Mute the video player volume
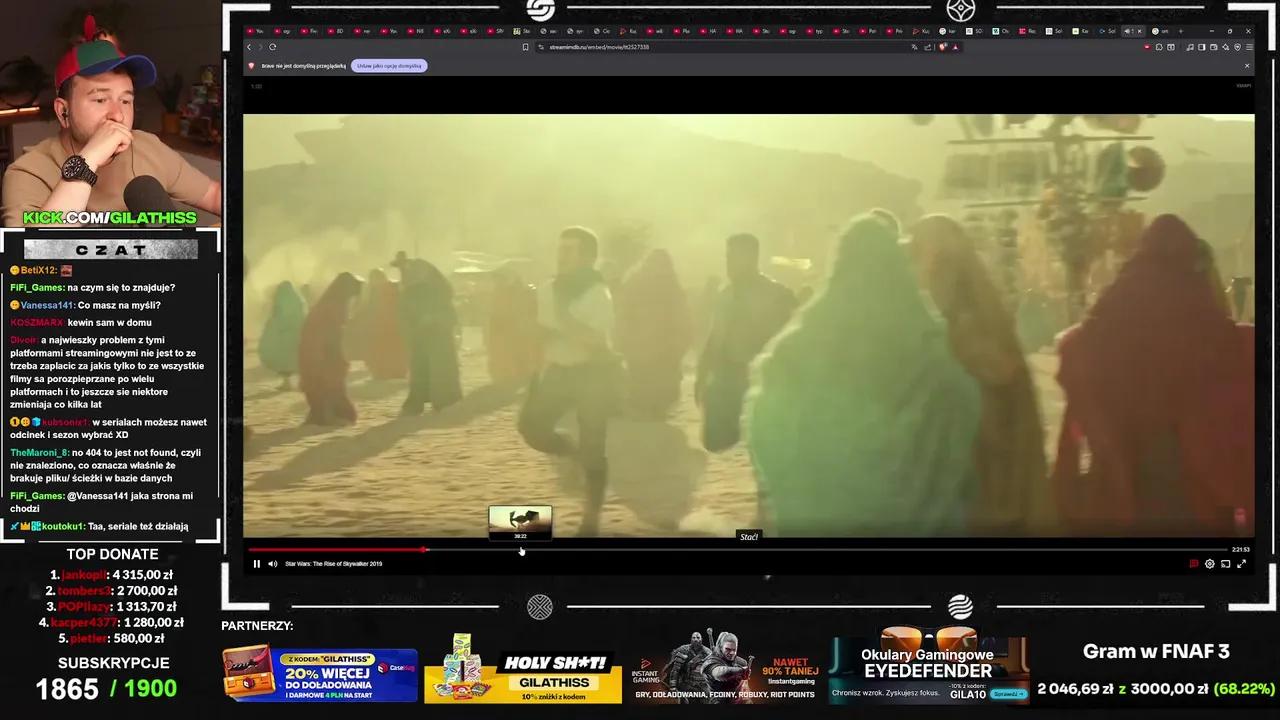 point(272,564)
